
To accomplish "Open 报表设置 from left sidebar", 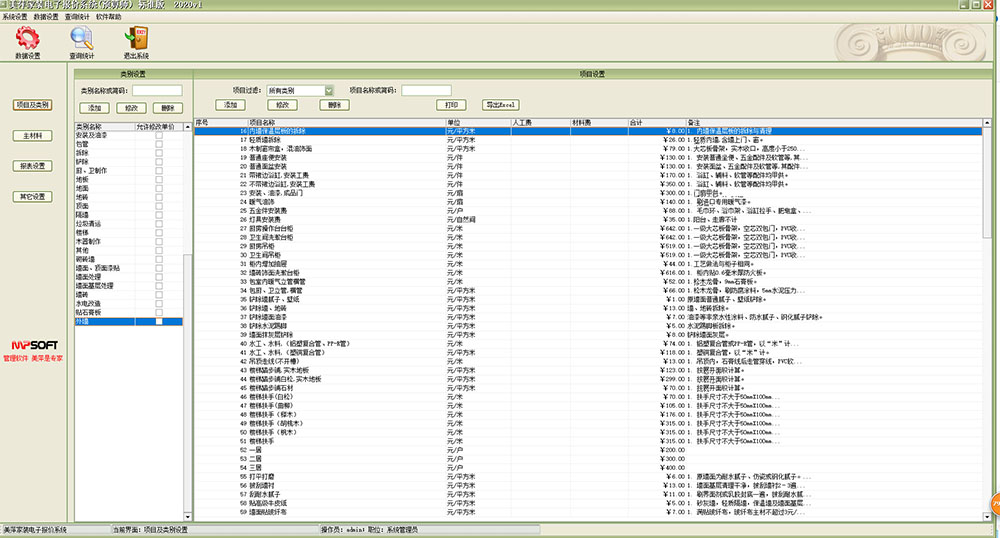I will tap(32, 166).
